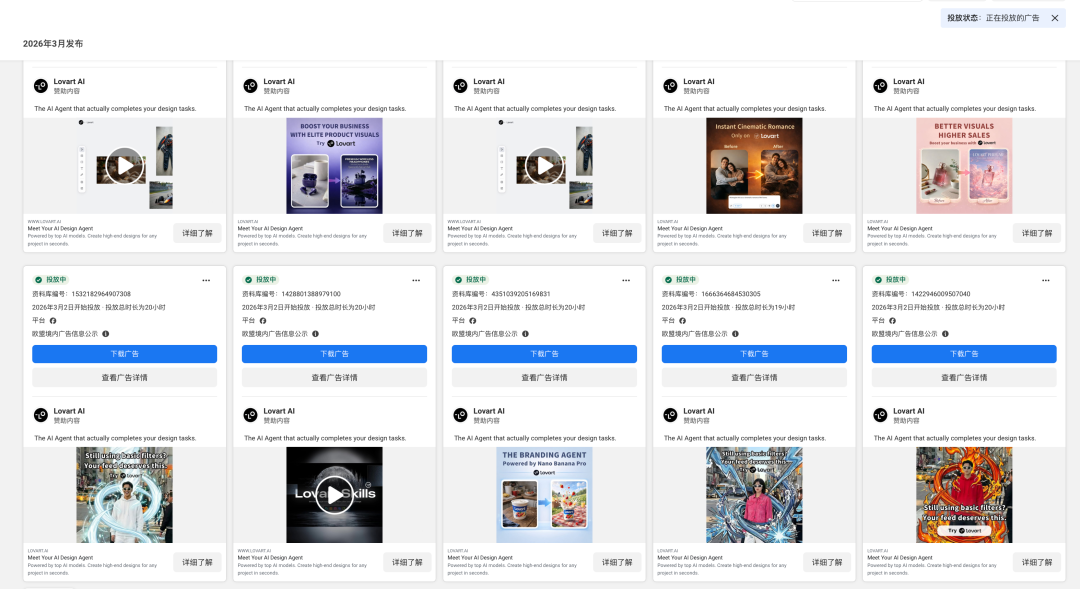Click the 投放中 green status badge on ad 1666364684530305

pos(680,280)
